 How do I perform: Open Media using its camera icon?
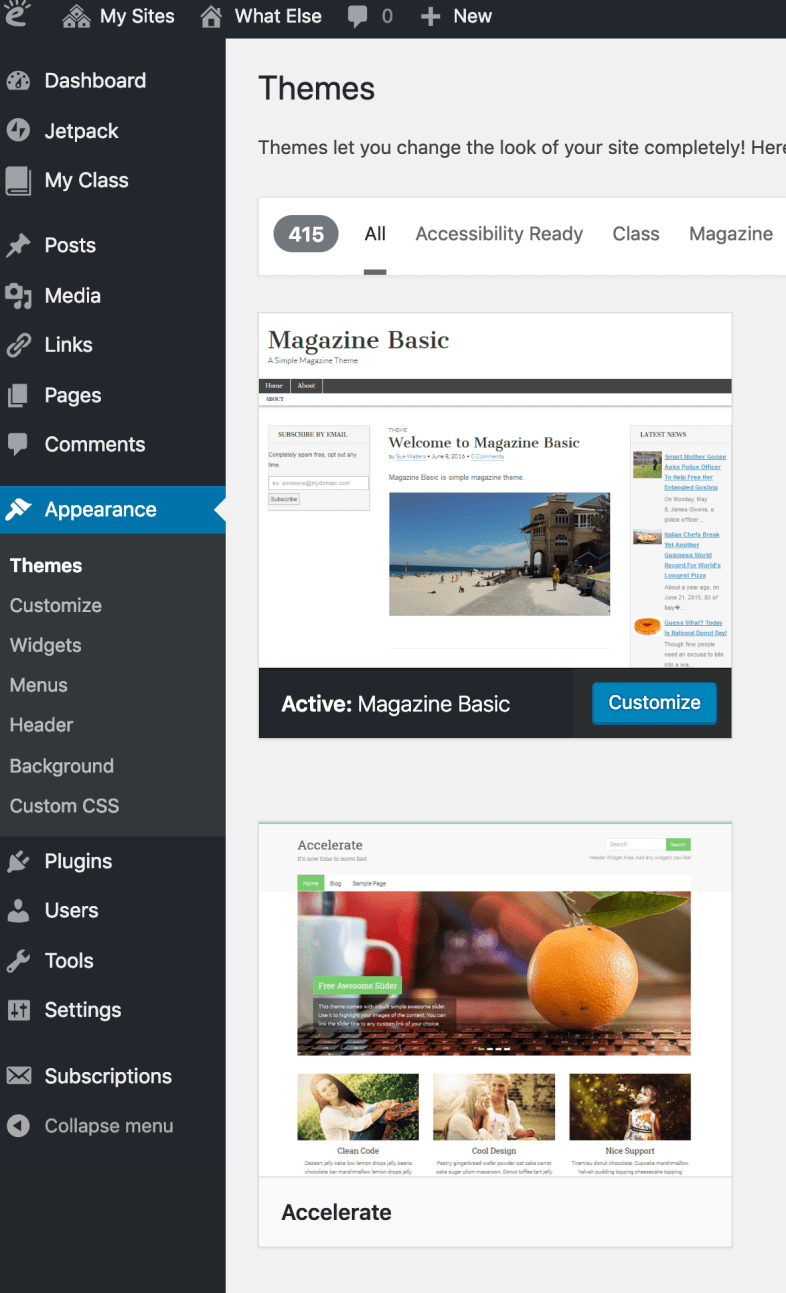(x=18, y=296)
